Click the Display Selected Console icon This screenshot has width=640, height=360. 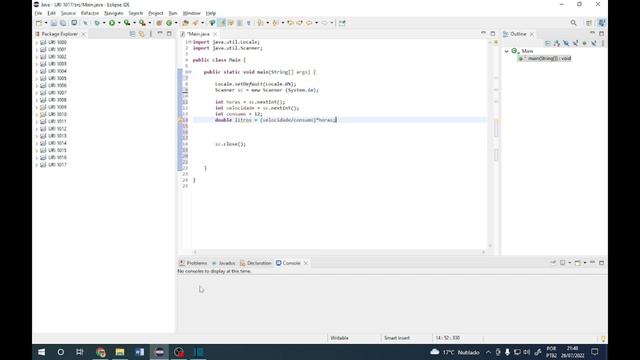pyautogui.click(x=562, y=263)
